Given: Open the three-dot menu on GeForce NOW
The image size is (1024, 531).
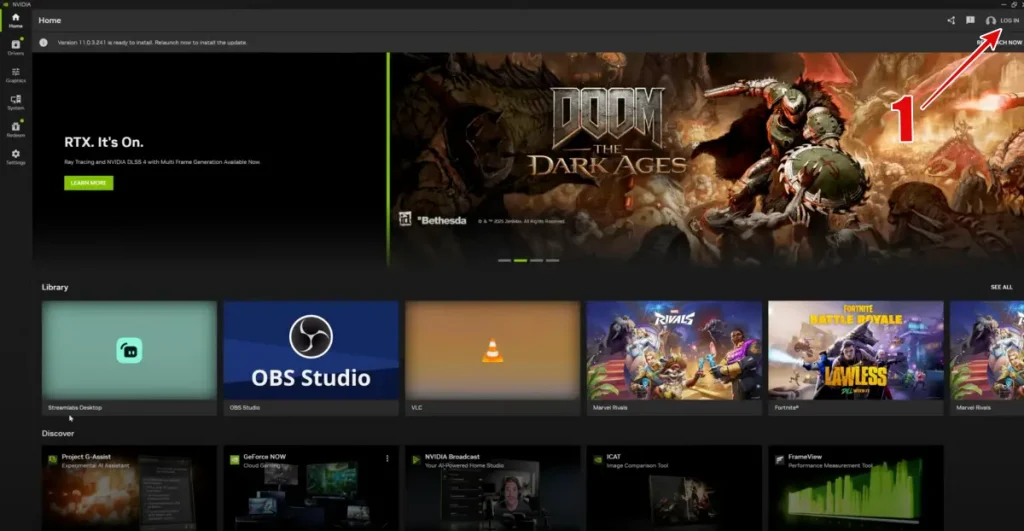Looking at the screenshot, I should click(387, 459).
